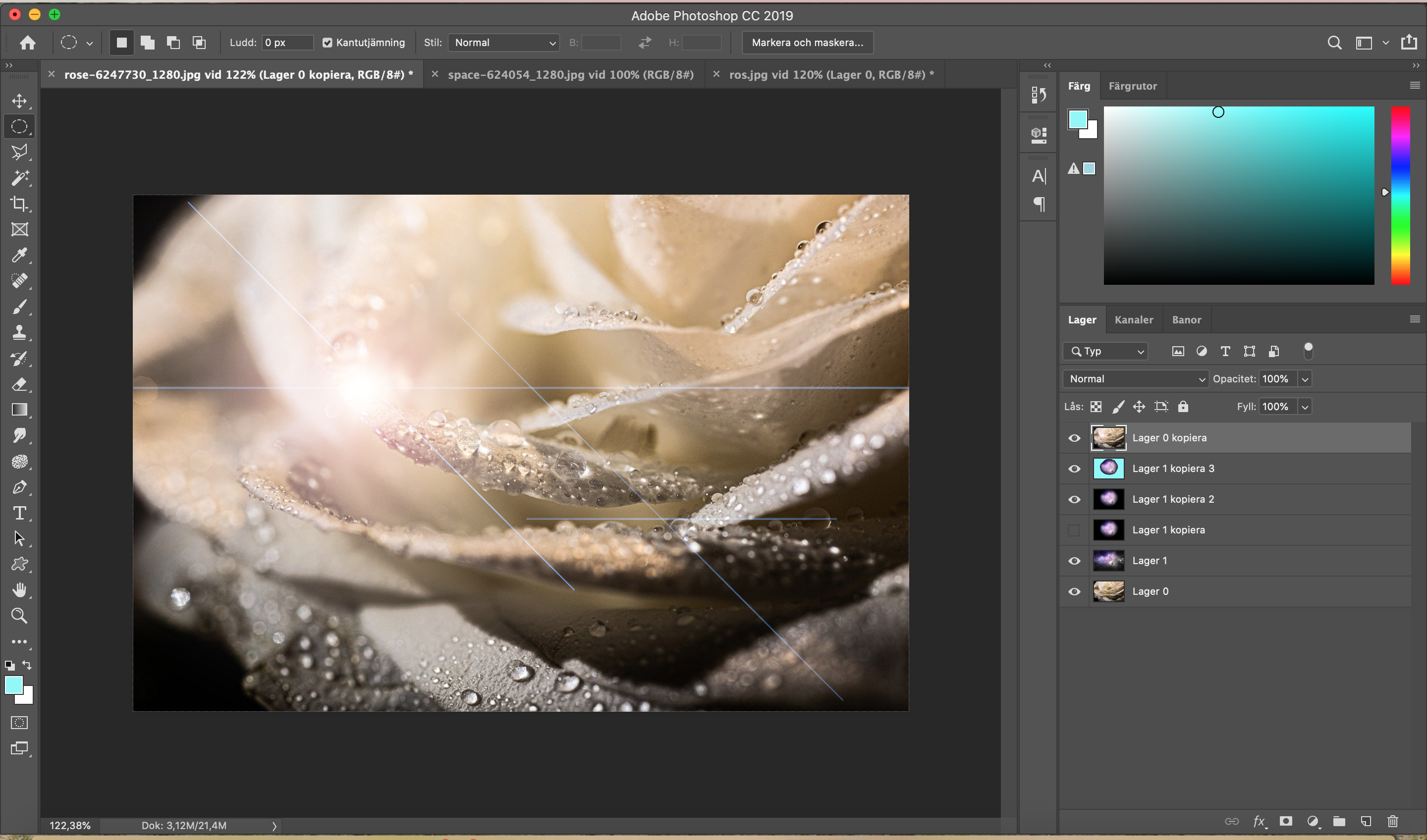This screenshot has height=840, width=1427.
Task: Select the Sponge tool
Action: (x=19, y=461)
